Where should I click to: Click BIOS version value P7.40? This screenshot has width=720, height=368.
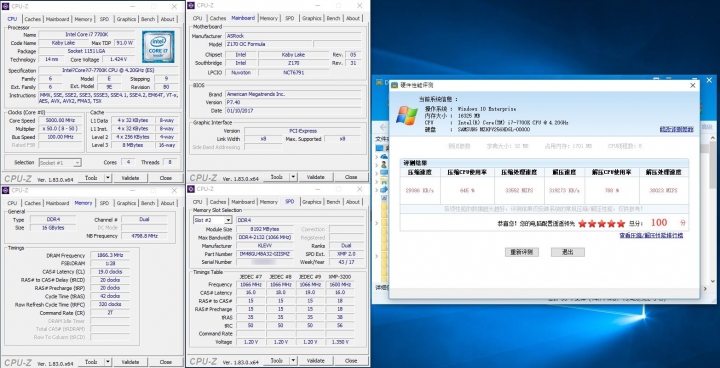292,102
